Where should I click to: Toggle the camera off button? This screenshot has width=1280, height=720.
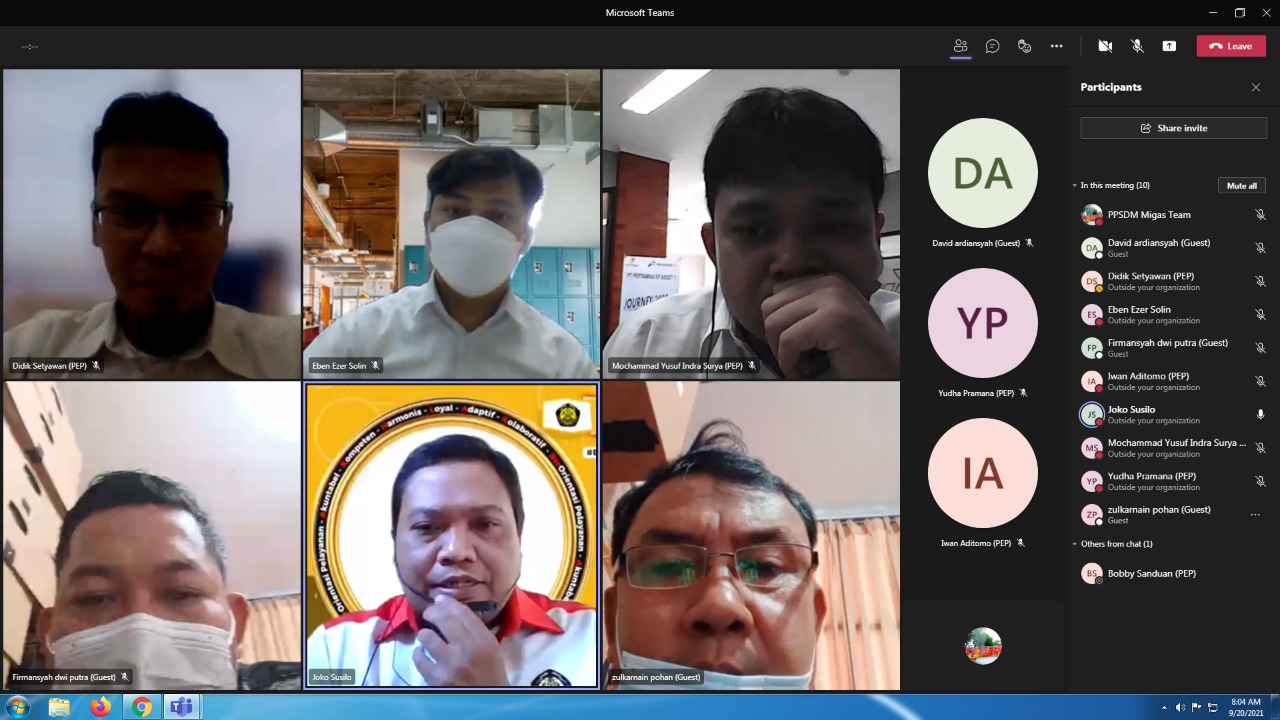point(1105,46)
